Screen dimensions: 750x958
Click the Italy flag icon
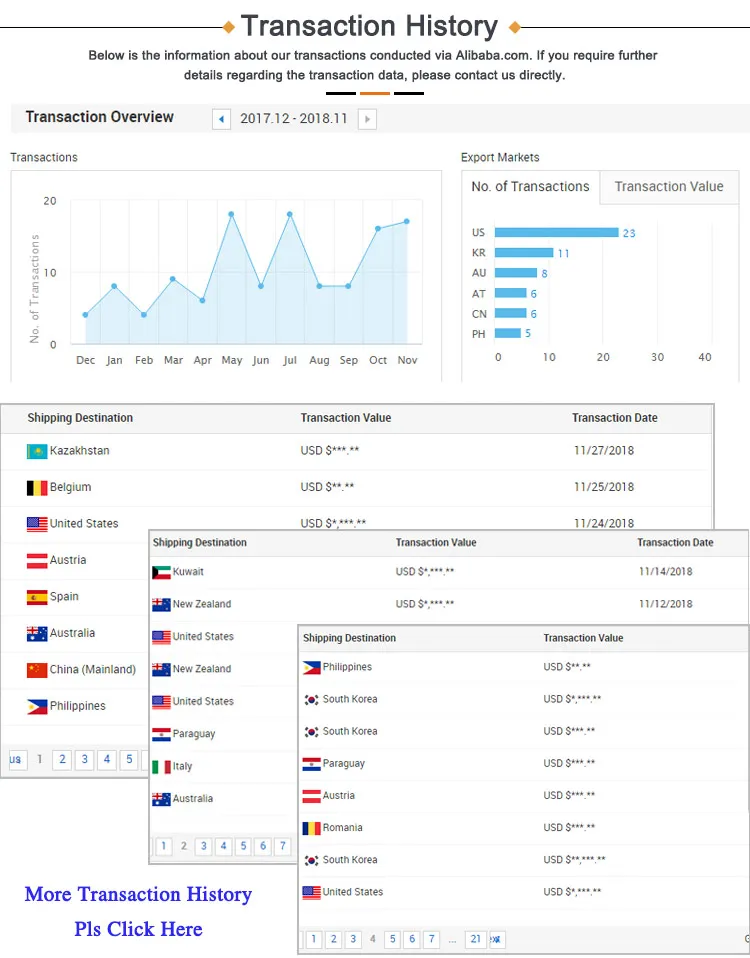tap(161, 767)
